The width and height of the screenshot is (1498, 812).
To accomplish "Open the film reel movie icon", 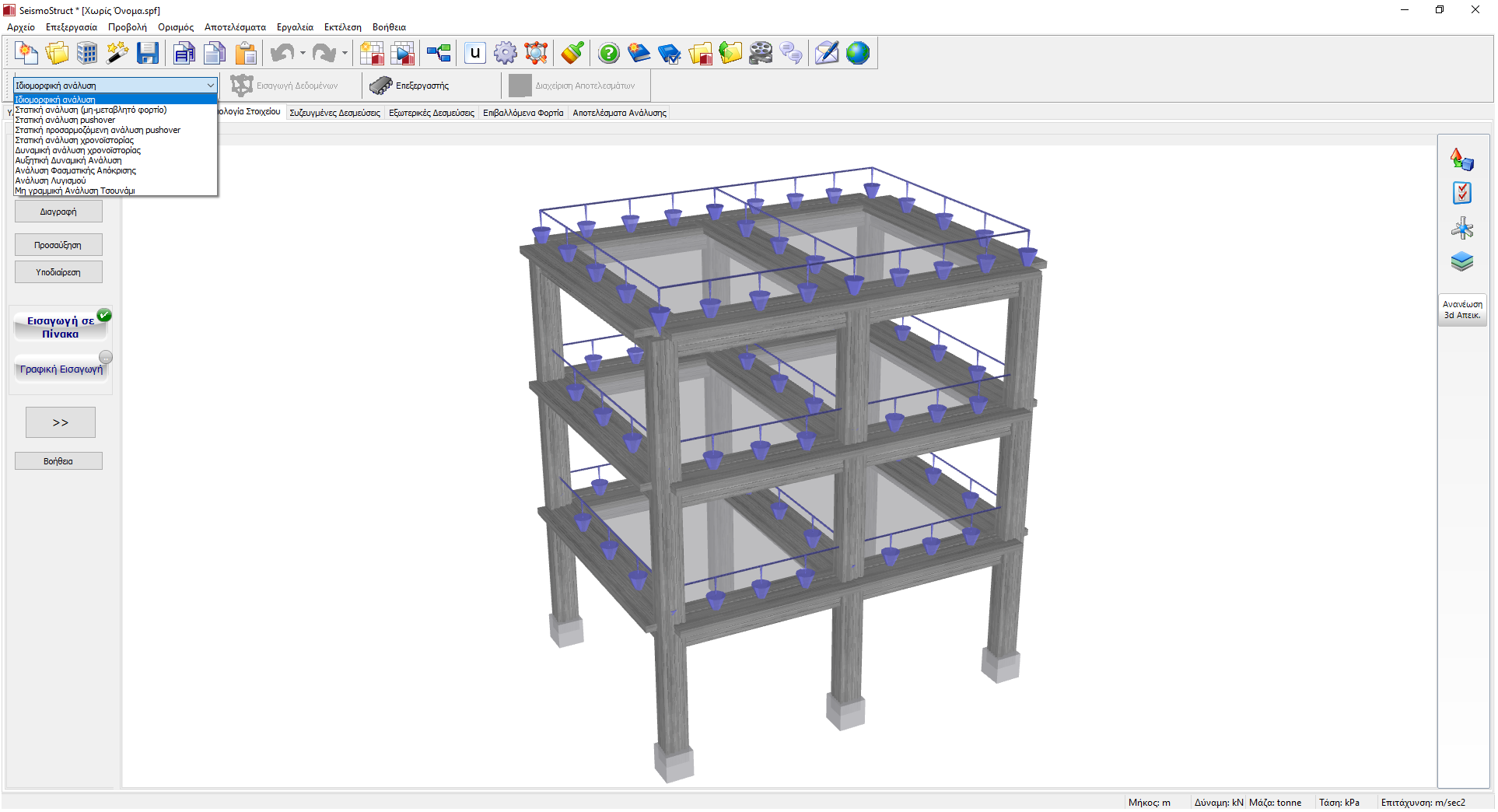I will (x=761, y=53).
